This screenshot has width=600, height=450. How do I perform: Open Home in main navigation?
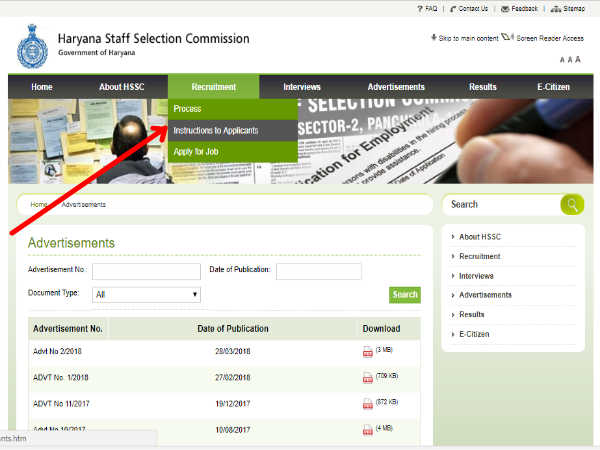point(42,87)
